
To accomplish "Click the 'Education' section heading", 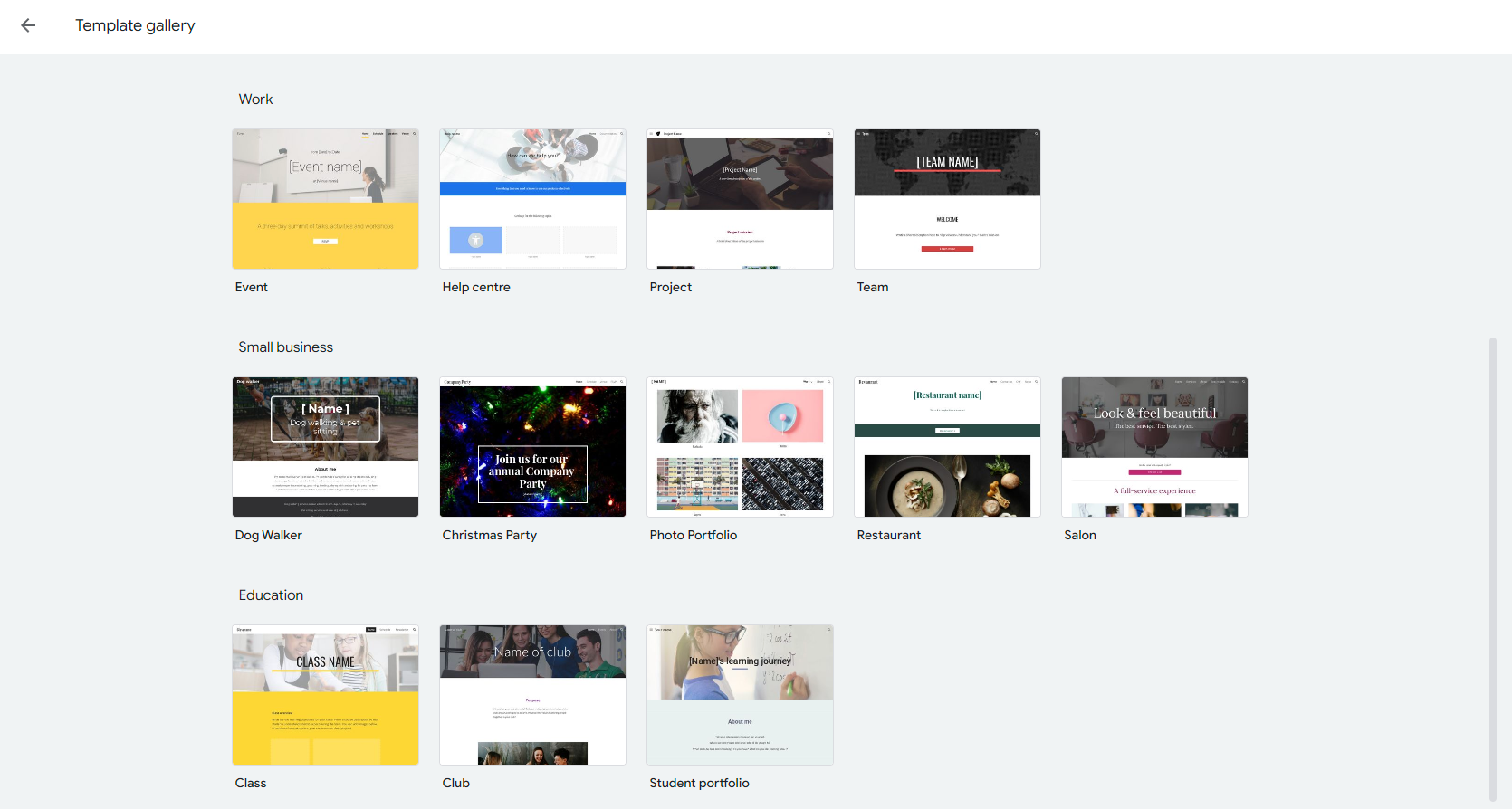I will [x=271, y=595].
